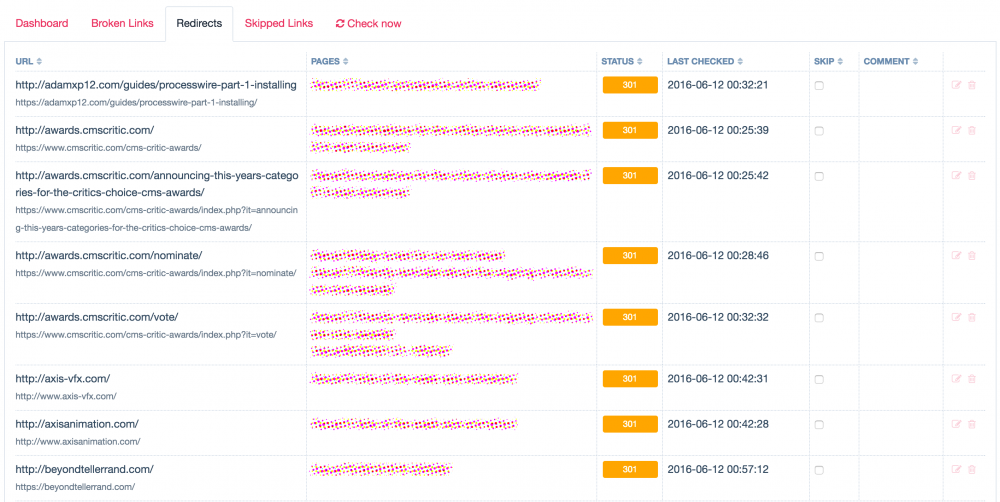Click timestamp 2016-06-12 00:42:28
Viewport: 1000px width, 502px height.
[717, 424]
